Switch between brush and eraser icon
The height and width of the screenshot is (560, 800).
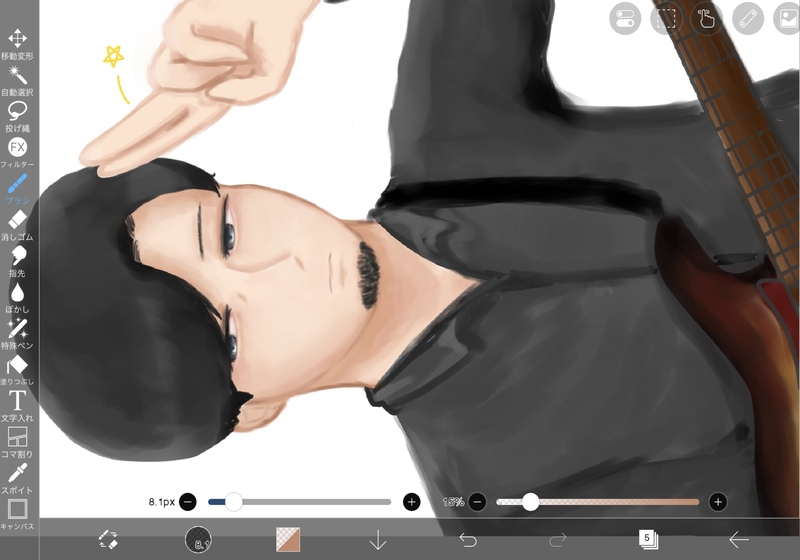coord(108,540)
